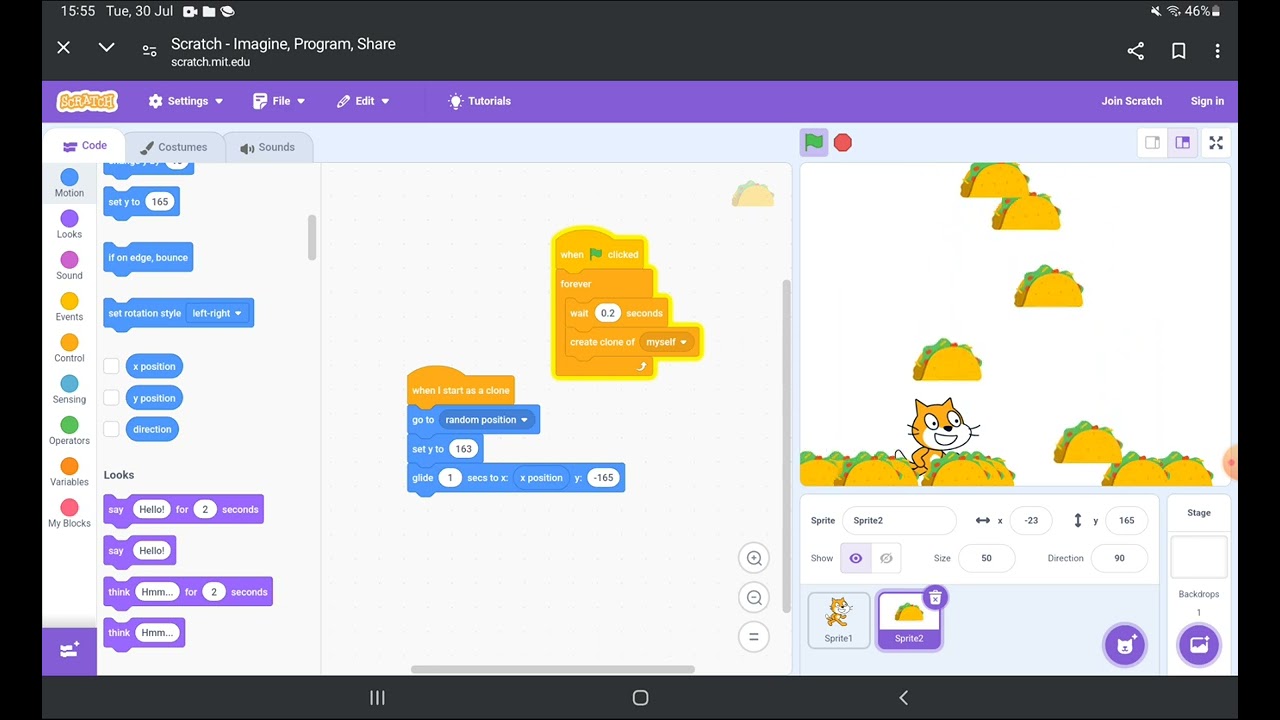Select the Looks block category

tap(69, 224)
